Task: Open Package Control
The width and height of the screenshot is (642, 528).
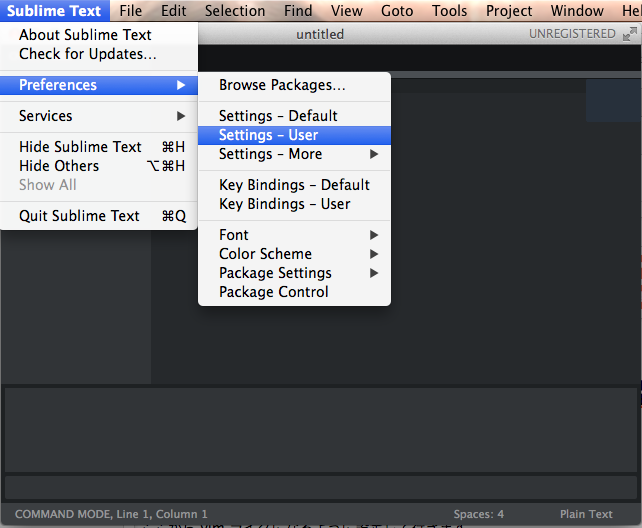Action: point(294,292)
